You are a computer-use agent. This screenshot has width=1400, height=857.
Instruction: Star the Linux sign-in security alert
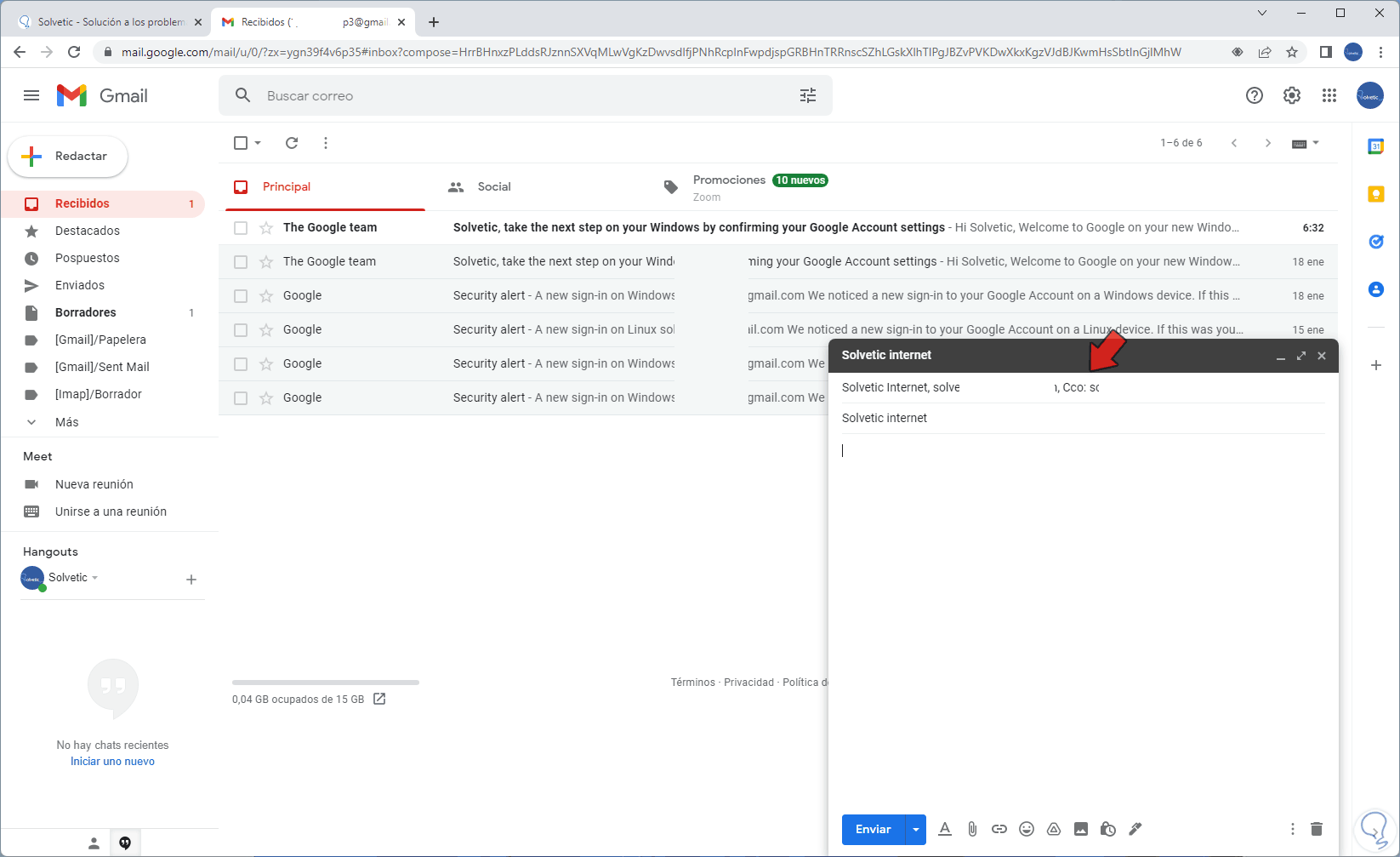click(266, 330)
